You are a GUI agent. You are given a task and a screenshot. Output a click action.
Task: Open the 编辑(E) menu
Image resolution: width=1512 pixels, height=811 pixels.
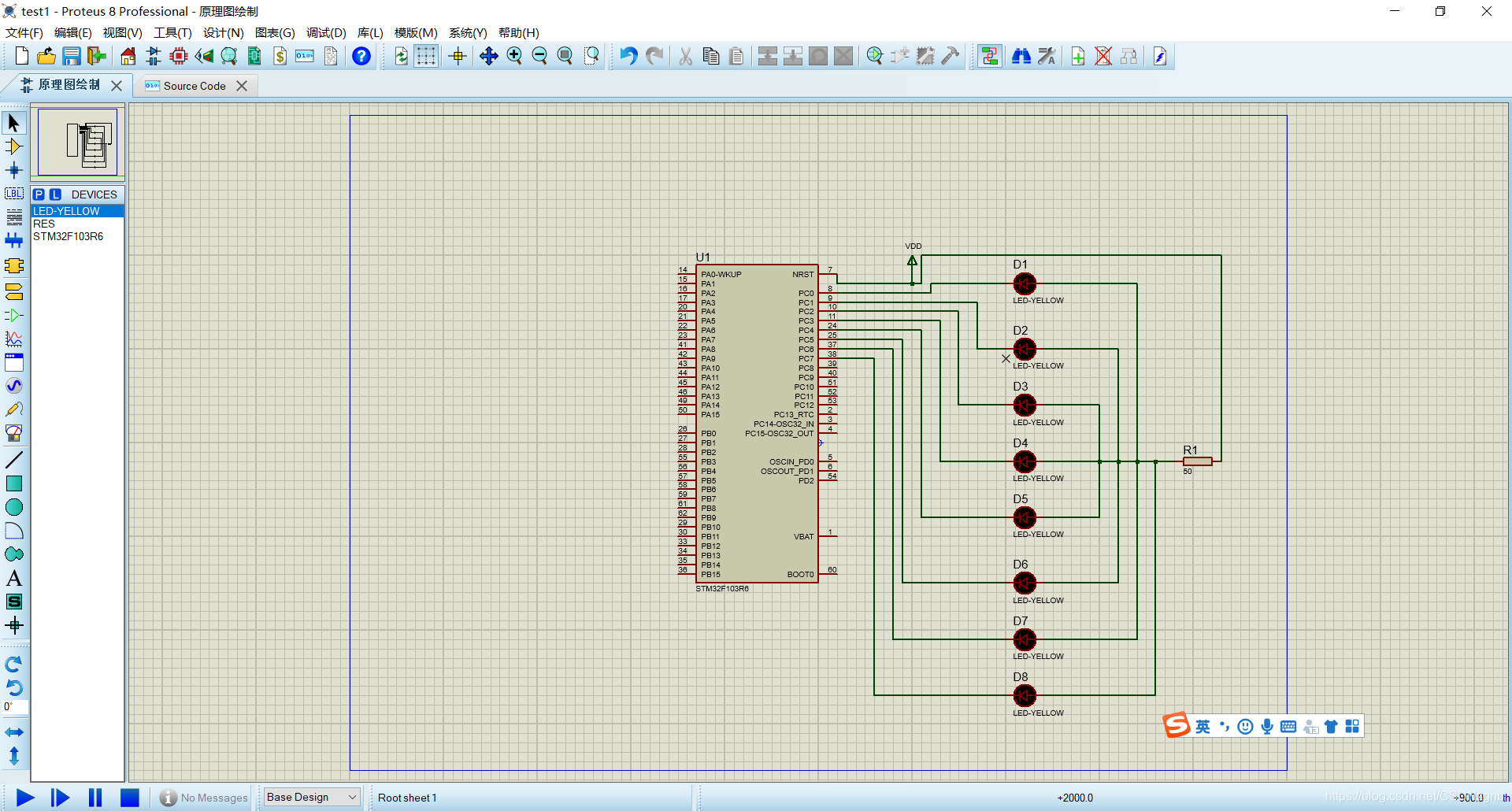(72, 32)
